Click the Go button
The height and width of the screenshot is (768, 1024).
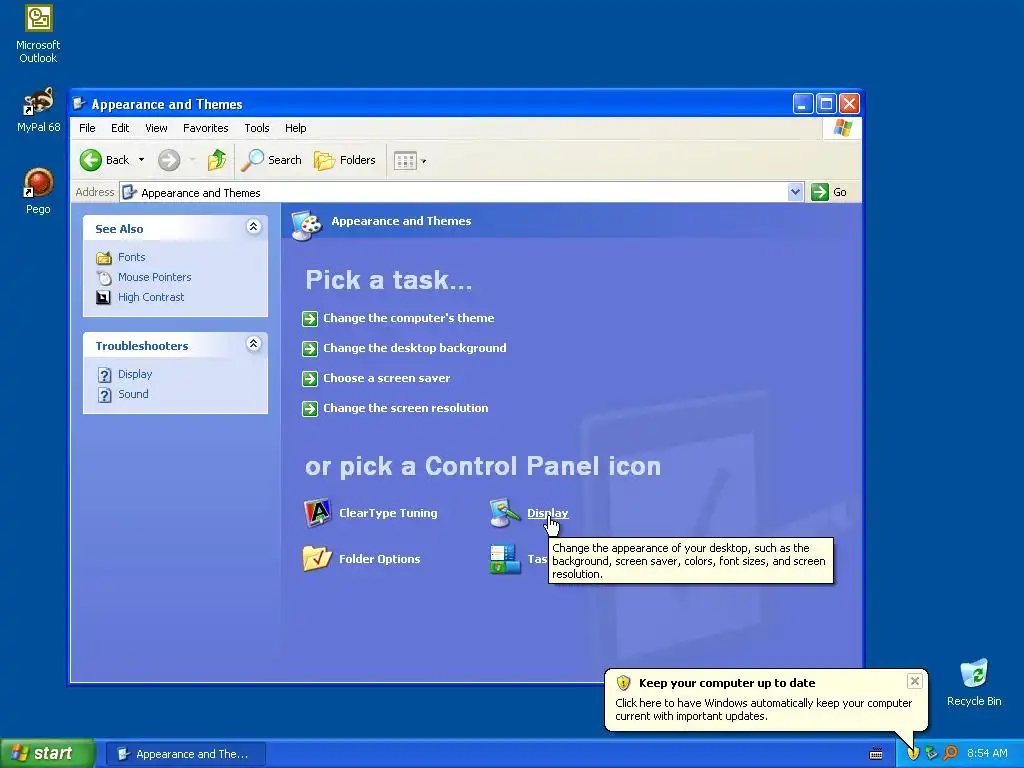click(829, 192)
